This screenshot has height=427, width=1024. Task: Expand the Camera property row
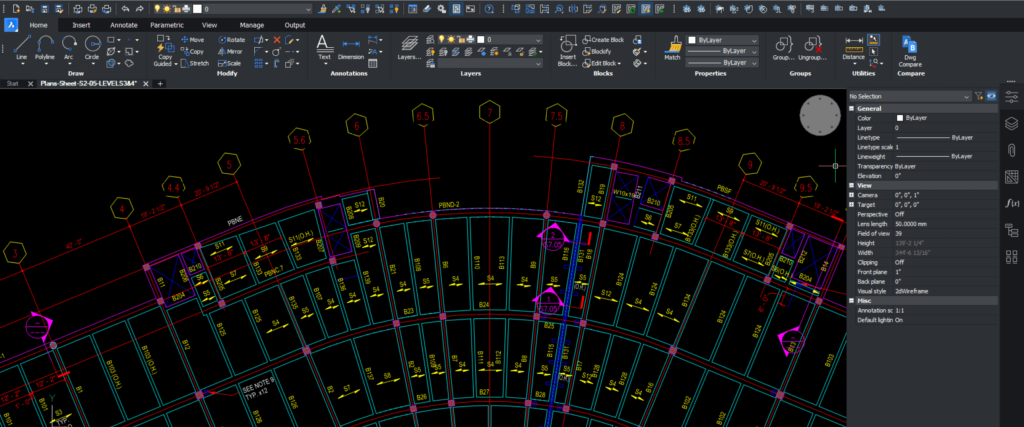(x=852, y=194)
